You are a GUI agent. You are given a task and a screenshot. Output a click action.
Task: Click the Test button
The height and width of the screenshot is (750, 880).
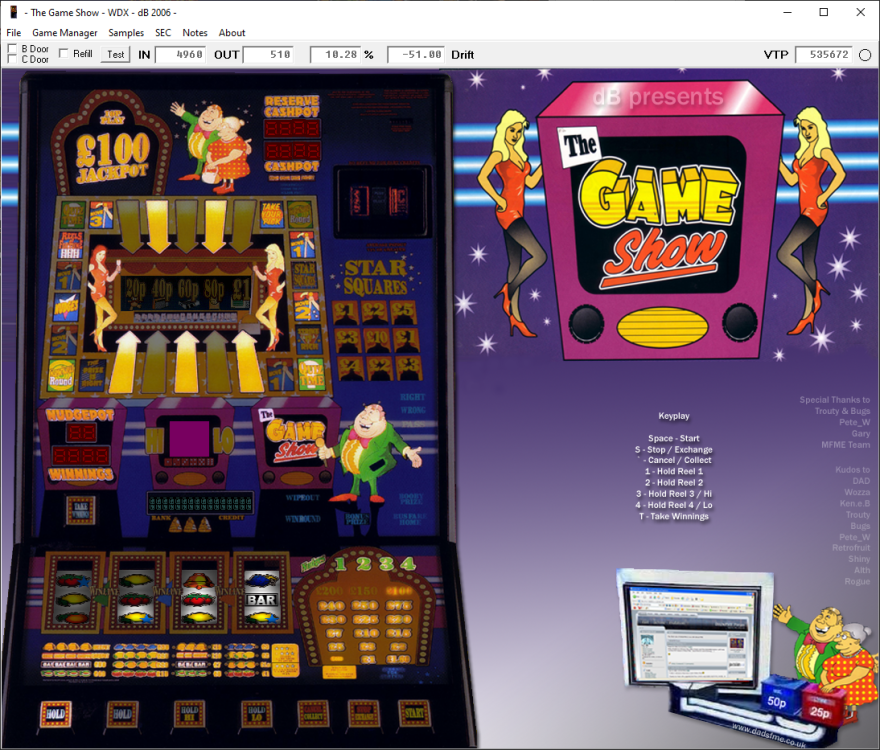[113, 55]
